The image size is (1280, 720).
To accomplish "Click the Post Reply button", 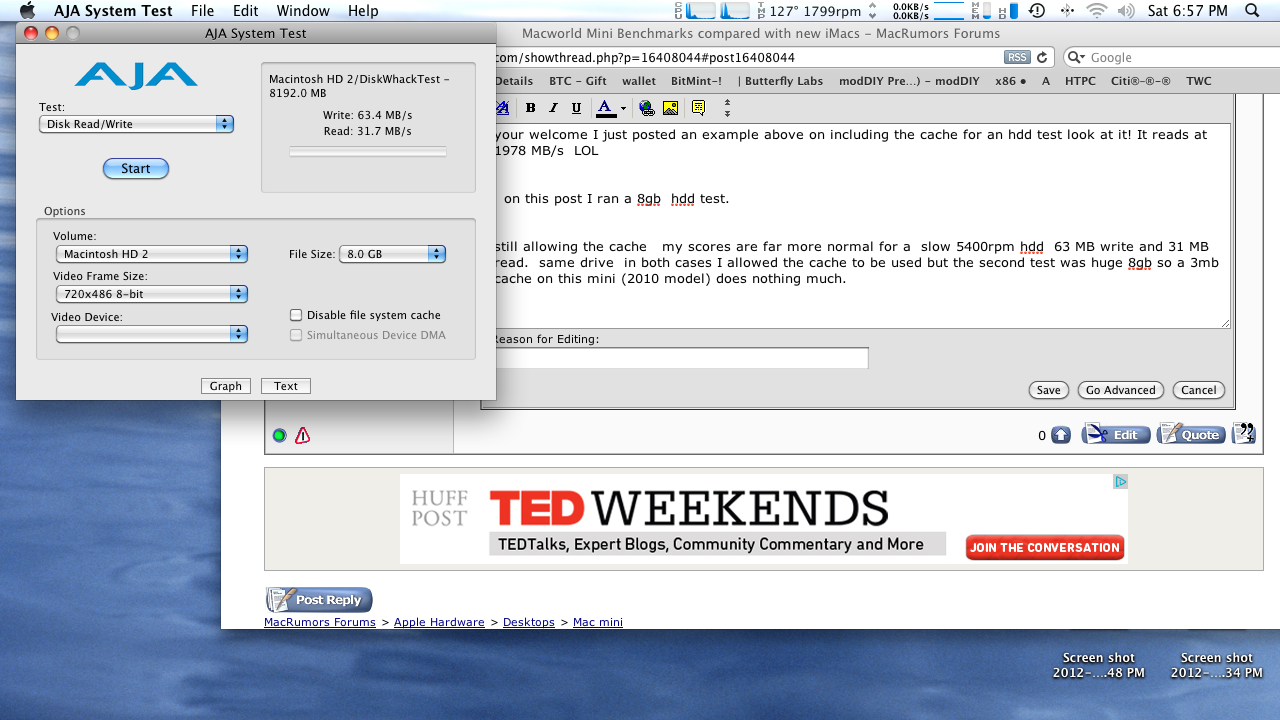I will click(x=319, y=600).
